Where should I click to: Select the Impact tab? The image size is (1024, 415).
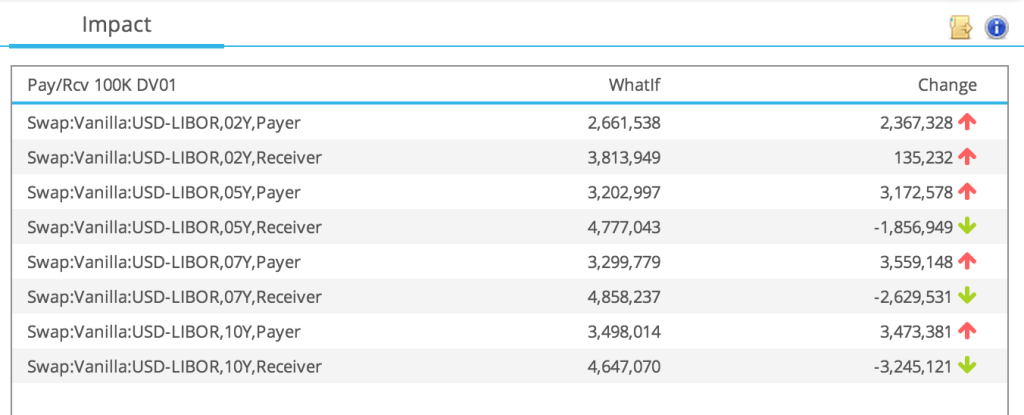[116, 25]
